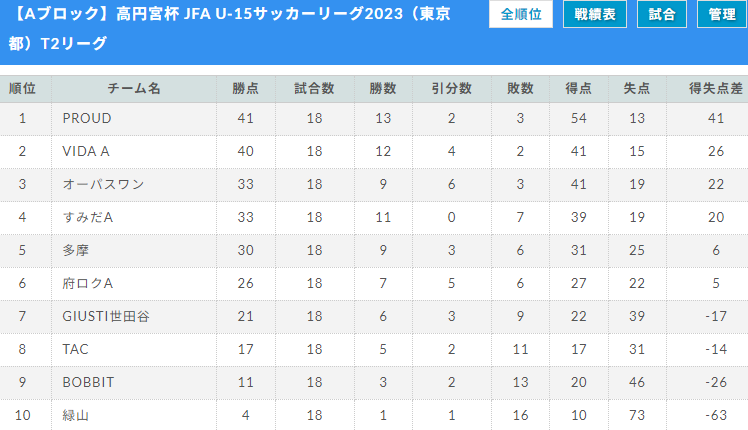The width and height of the screenshot is (748, 430).
Task: Click the 多摩 team name
Action: pos(75,250)
